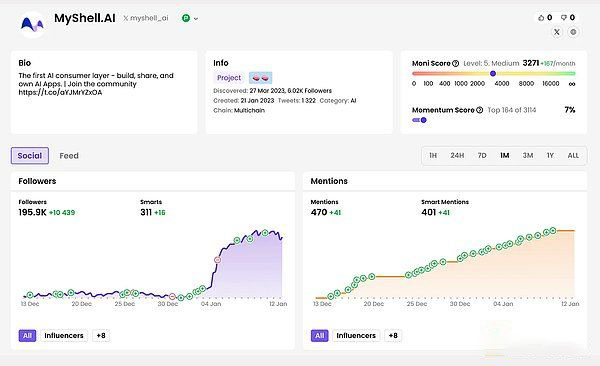Click the thumbs up vote icon
The height and width of the screenshot is (366, 600).
point(541,18)
